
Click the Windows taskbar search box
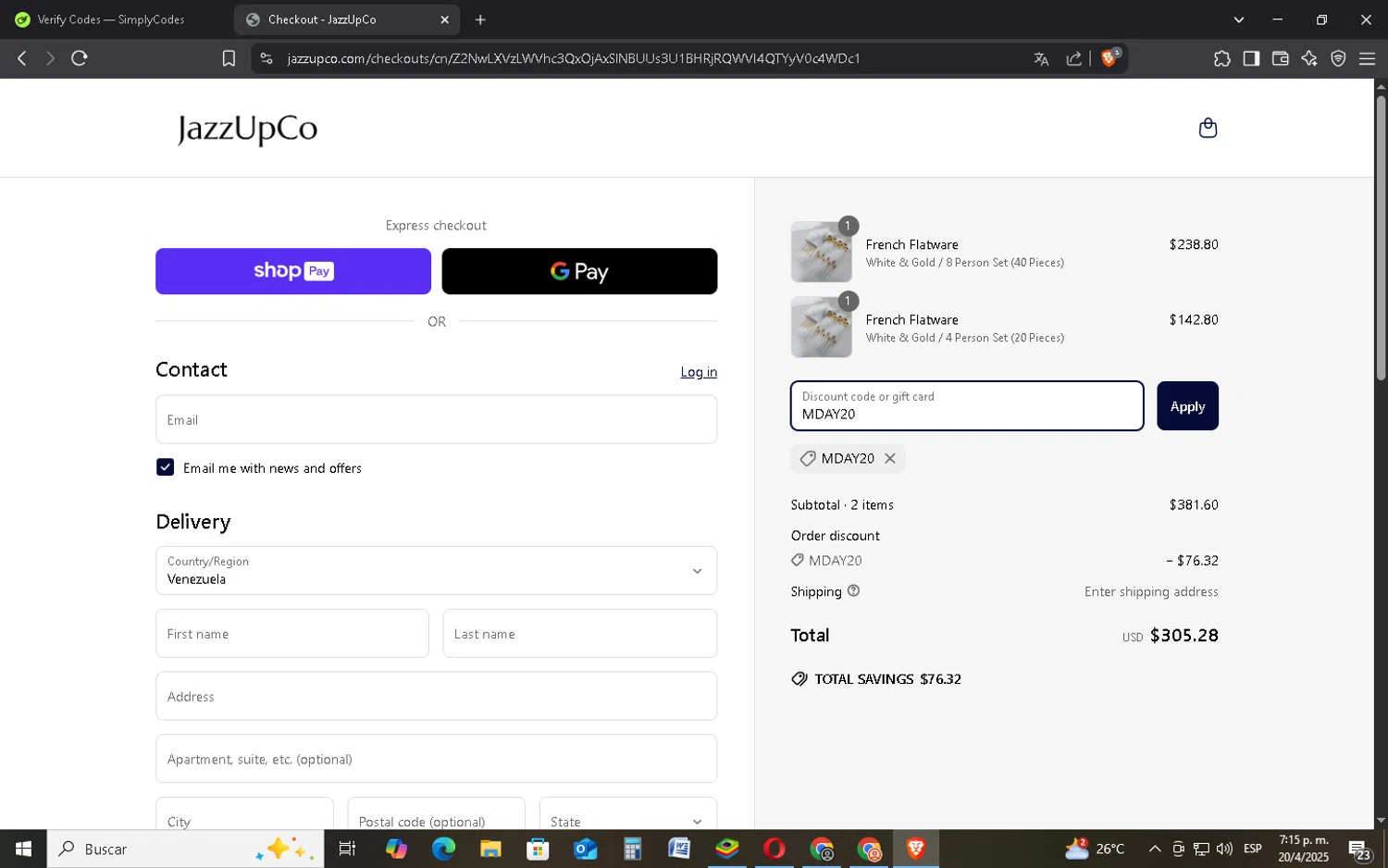(x=185, y=849)
